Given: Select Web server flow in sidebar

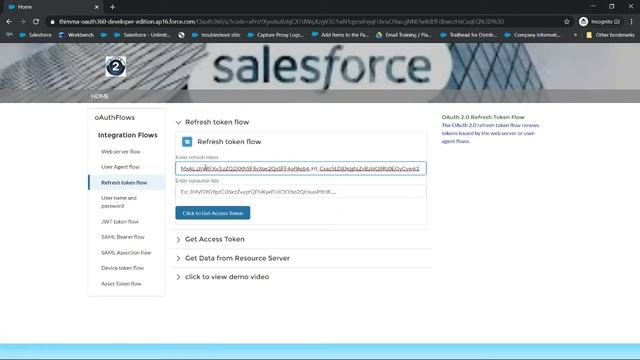Looking at the screenshot, I should click(x=121, y=151).
